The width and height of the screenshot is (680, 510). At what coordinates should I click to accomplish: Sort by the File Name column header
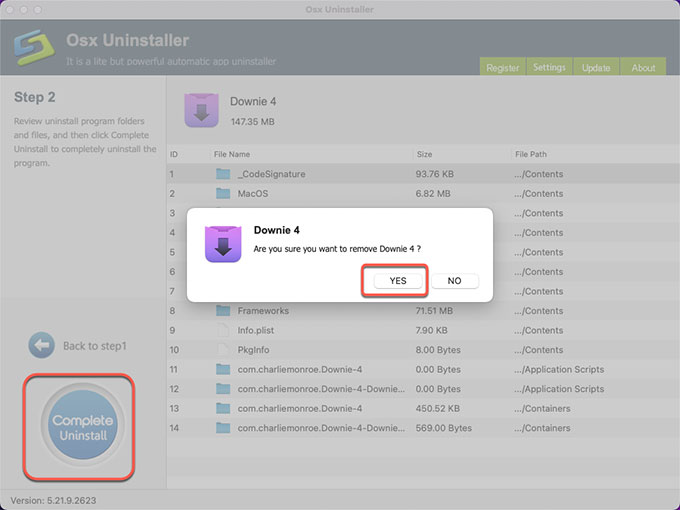232,154
